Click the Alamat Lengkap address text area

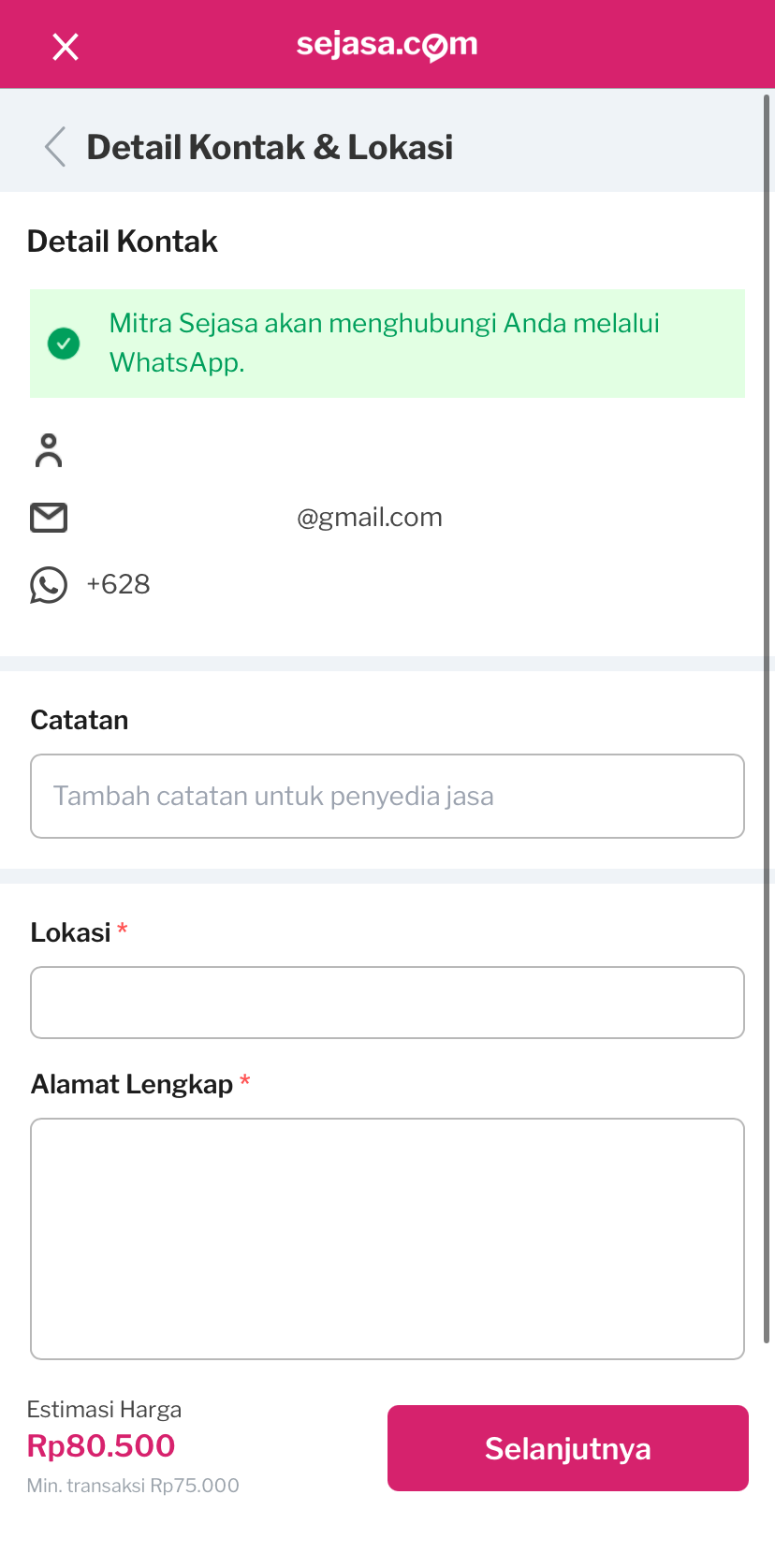pos(387,1238)
